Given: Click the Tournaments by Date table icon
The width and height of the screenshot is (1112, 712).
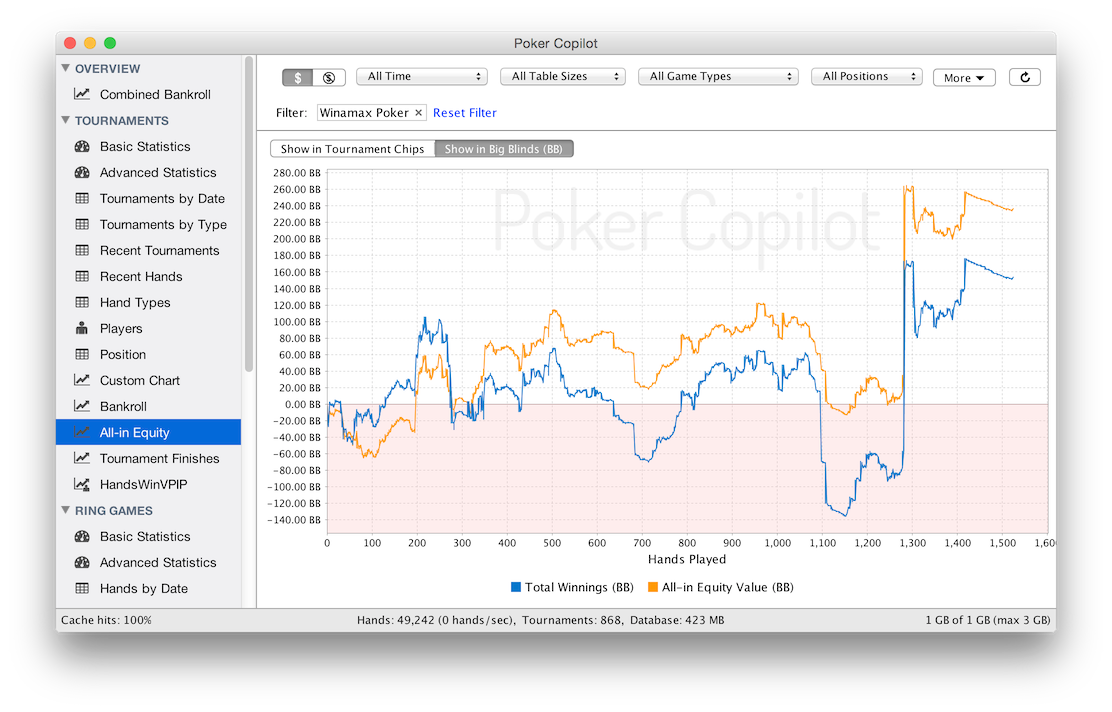Looking at the screenshot, I should 82,198.
